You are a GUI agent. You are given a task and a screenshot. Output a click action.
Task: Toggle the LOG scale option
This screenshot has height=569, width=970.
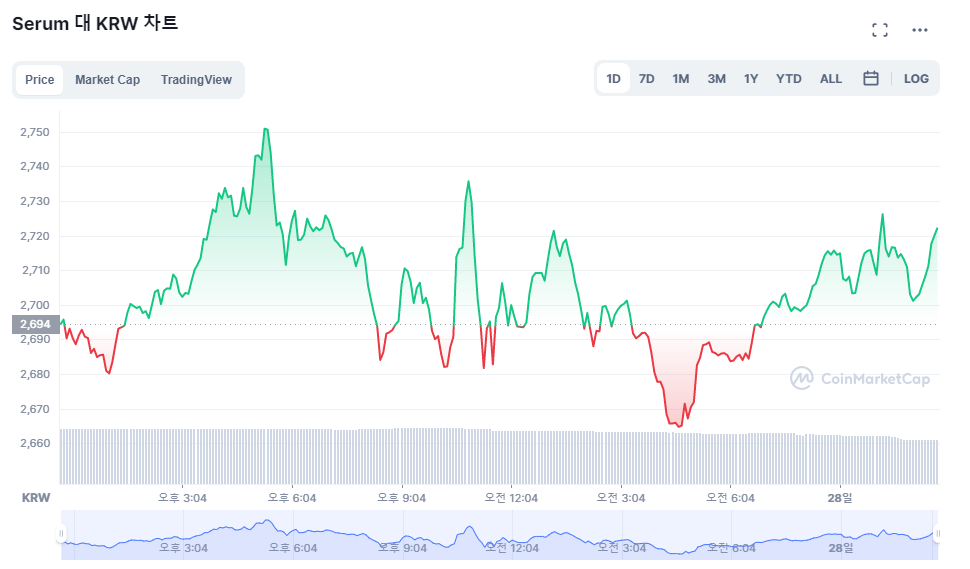(916, 79)
